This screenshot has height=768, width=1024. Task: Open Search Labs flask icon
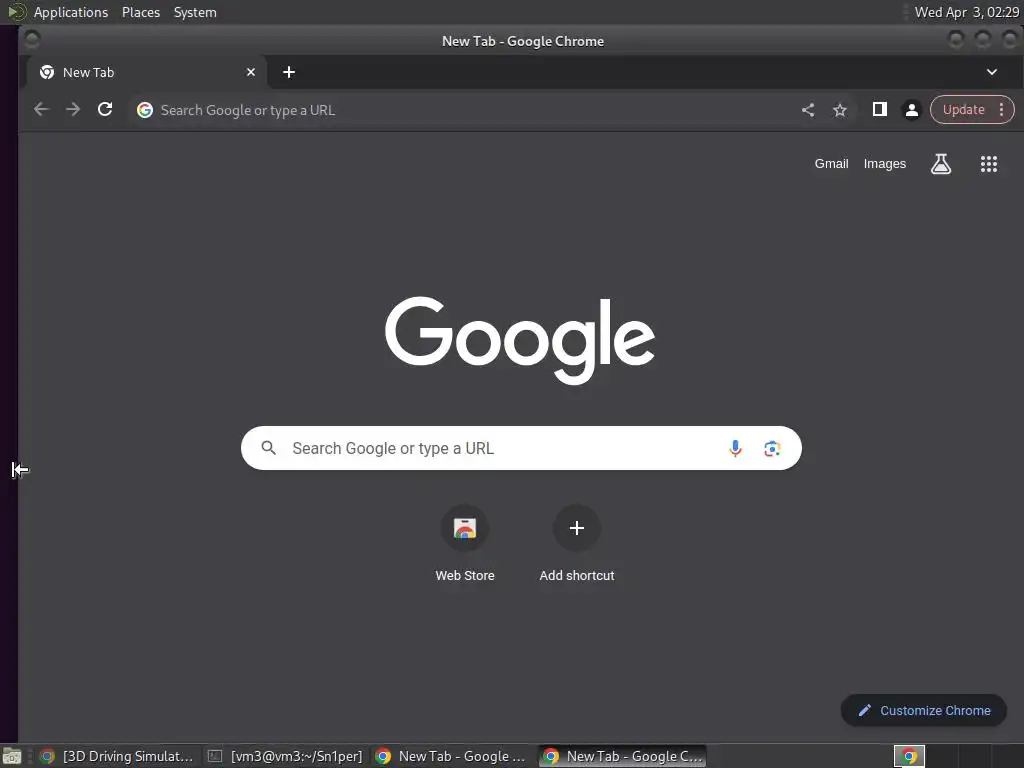click(940, 164)
